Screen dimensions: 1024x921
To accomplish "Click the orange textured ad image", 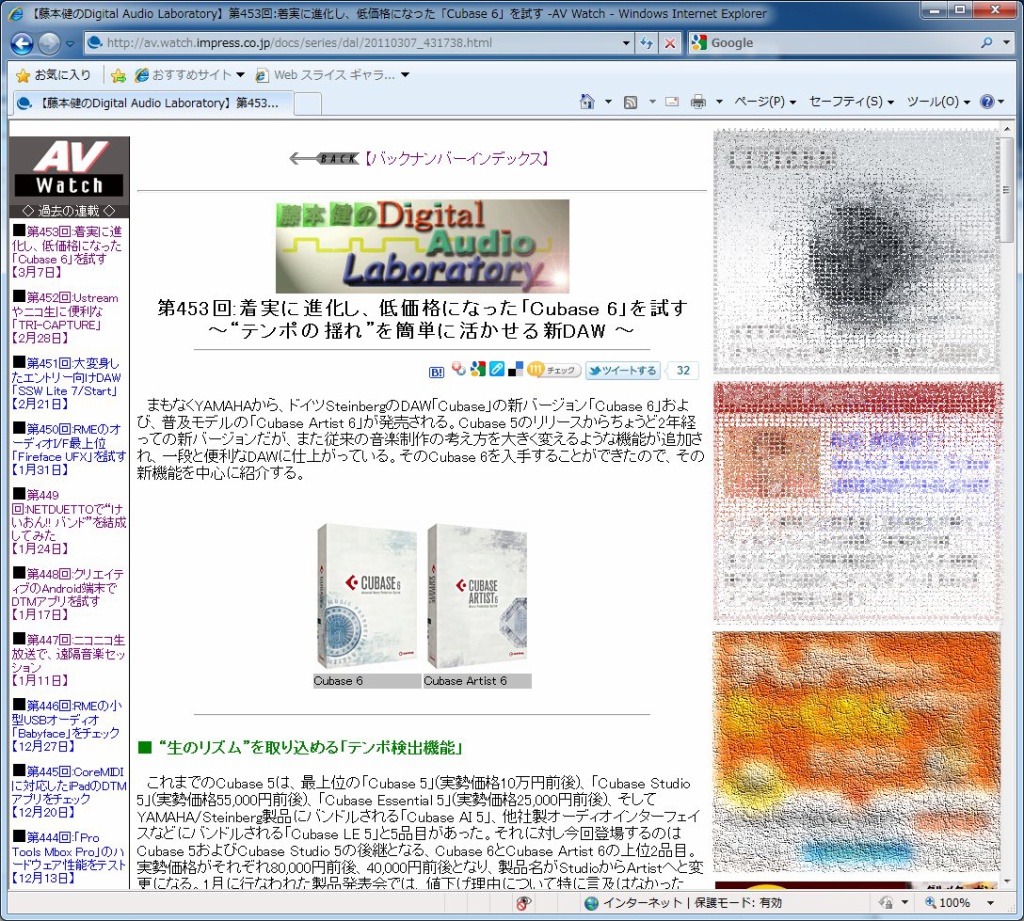I will point(856,752).
